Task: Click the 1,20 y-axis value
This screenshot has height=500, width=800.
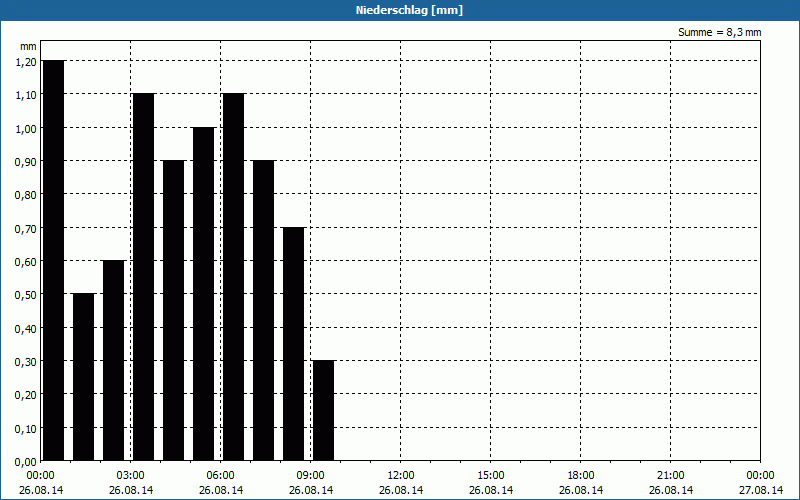Action: click(26, 61)
